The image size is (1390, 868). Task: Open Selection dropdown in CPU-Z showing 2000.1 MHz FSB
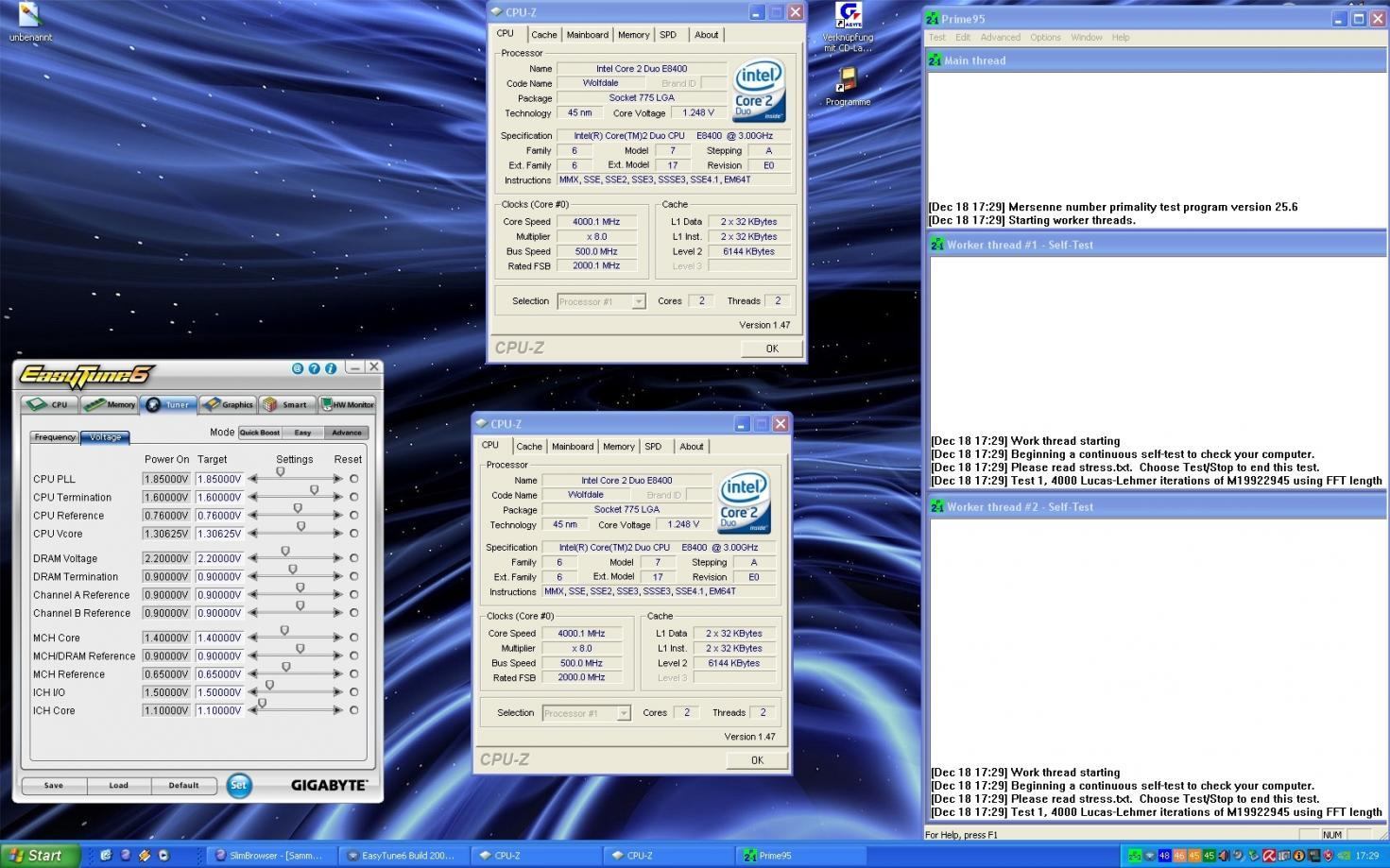pos(601,301)
